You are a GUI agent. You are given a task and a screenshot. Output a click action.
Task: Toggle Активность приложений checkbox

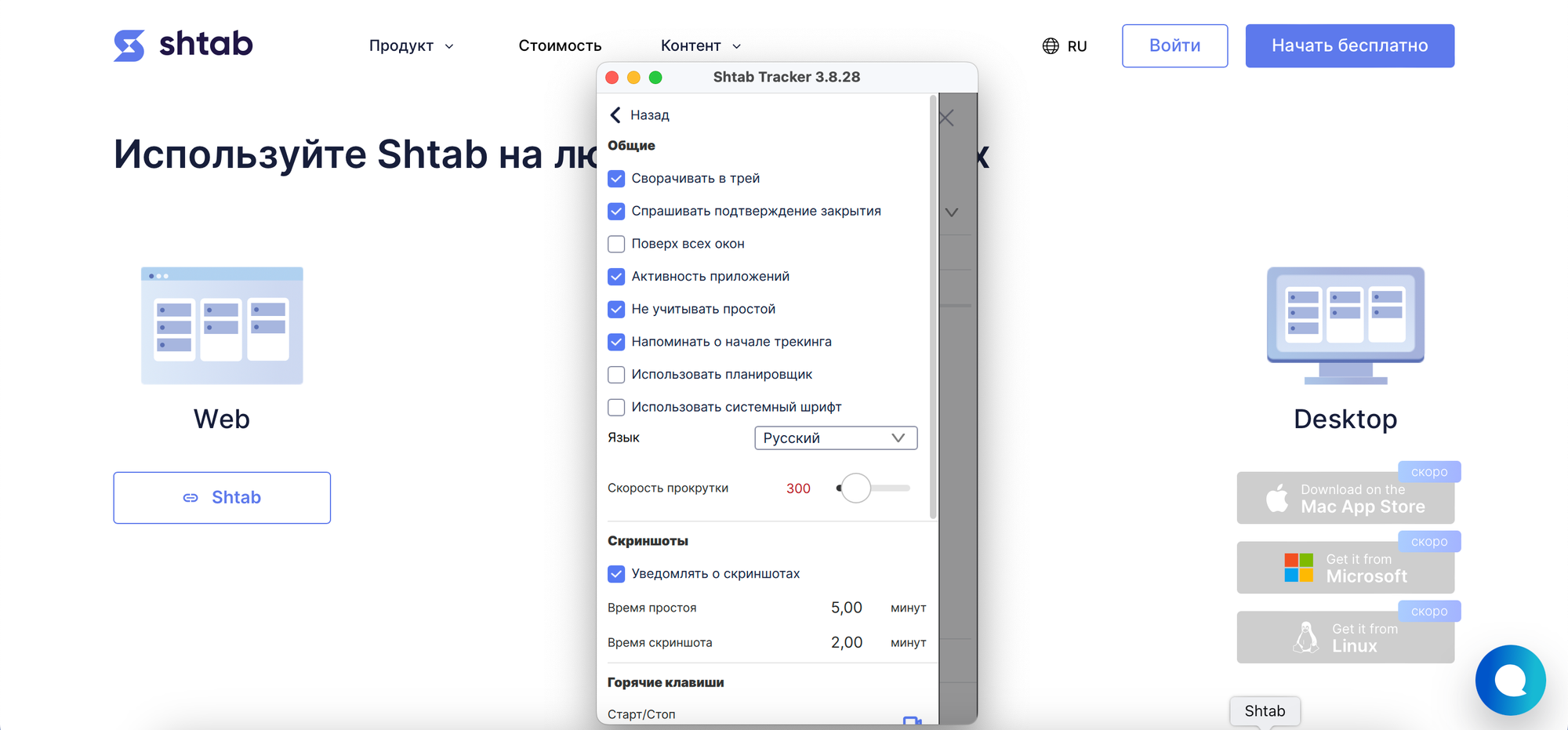pyautogui.click(x=616, y=277)
